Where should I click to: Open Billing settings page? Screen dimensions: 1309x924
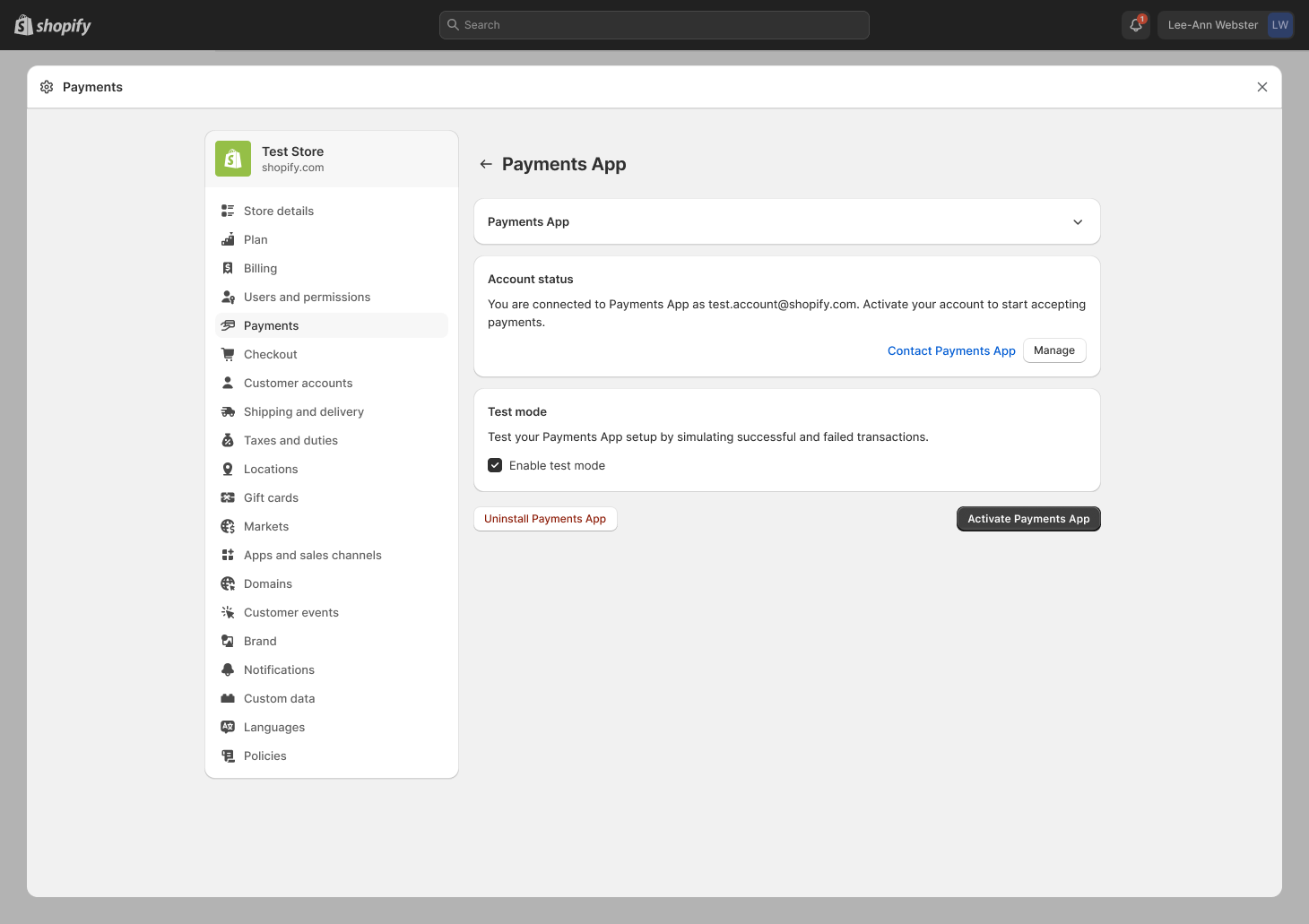click(x=332, y=268)
